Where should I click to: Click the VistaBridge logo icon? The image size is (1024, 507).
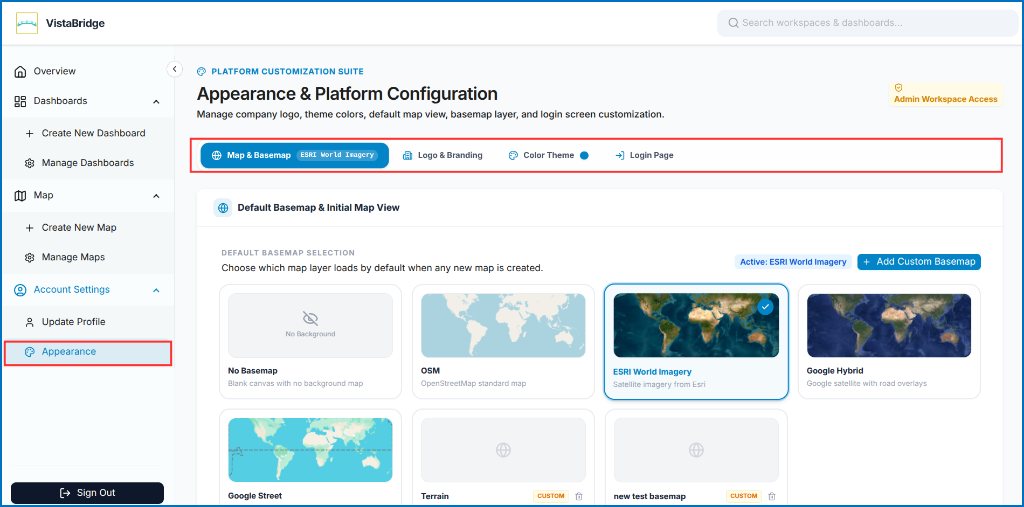[27, 23]
